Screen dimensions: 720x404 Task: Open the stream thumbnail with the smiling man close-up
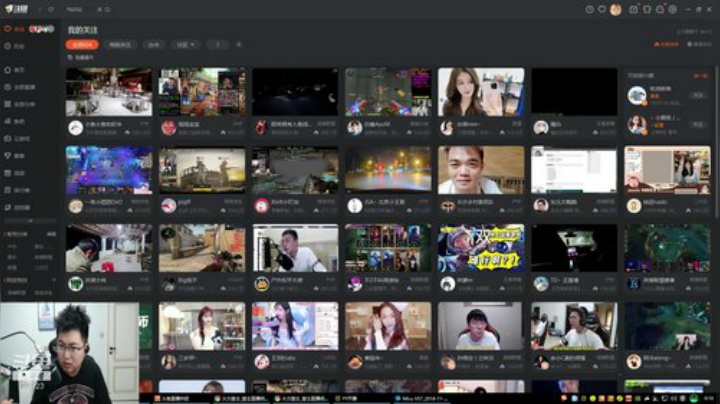click(481, 170)
